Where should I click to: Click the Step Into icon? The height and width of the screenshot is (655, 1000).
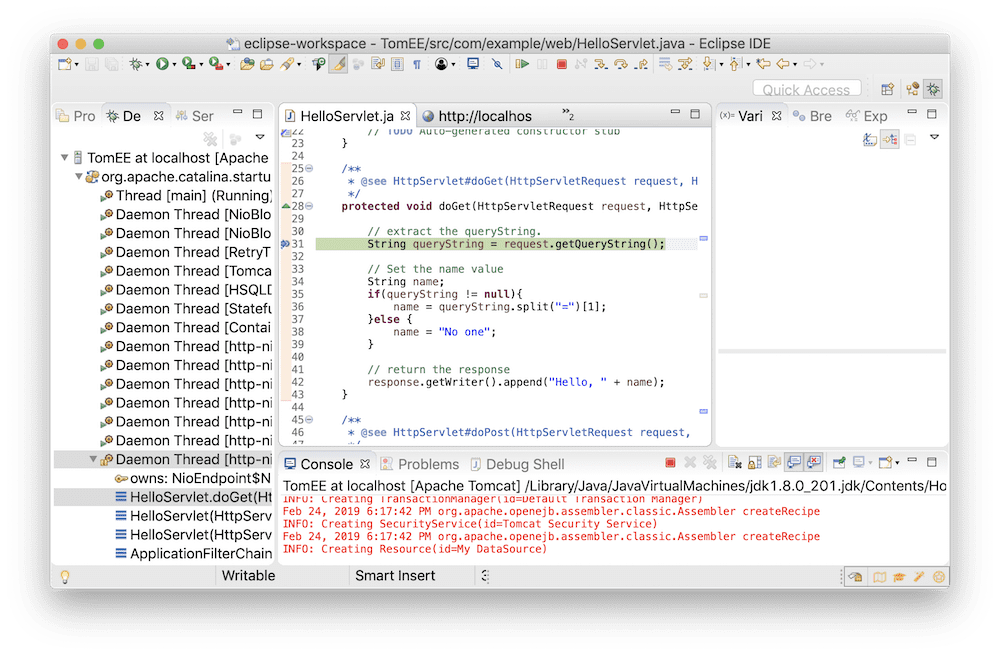coord(601,64)
